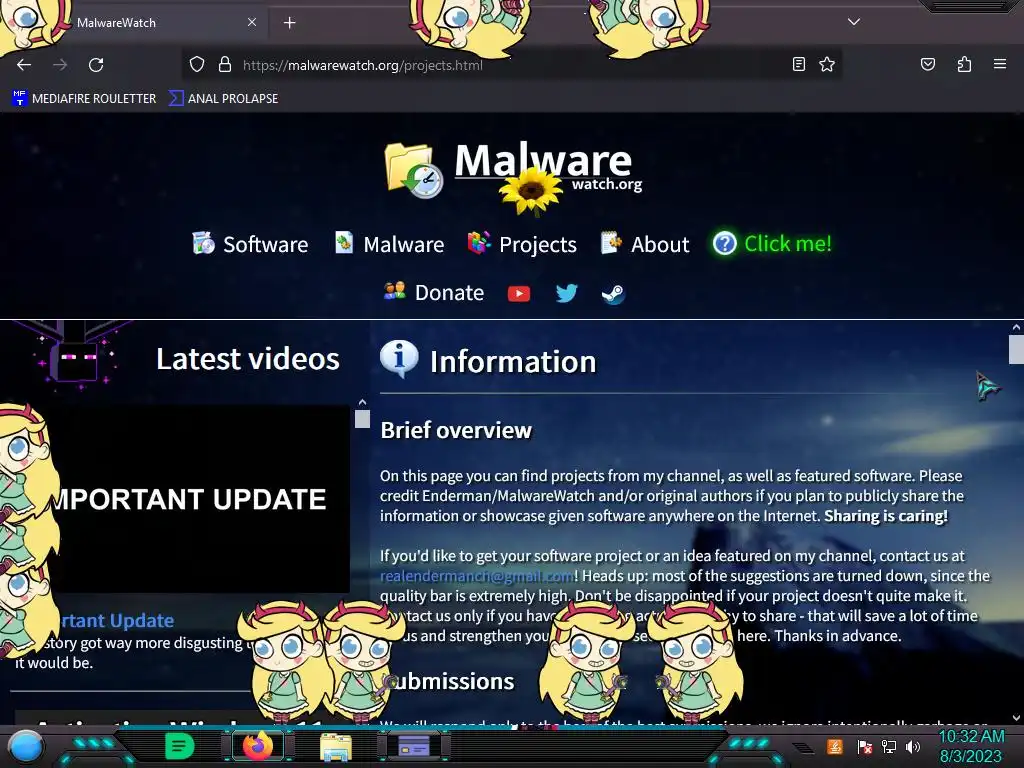1024x768 pixels.
Task: Open the Important Update video title link
Action: click(x=118, y=620)
